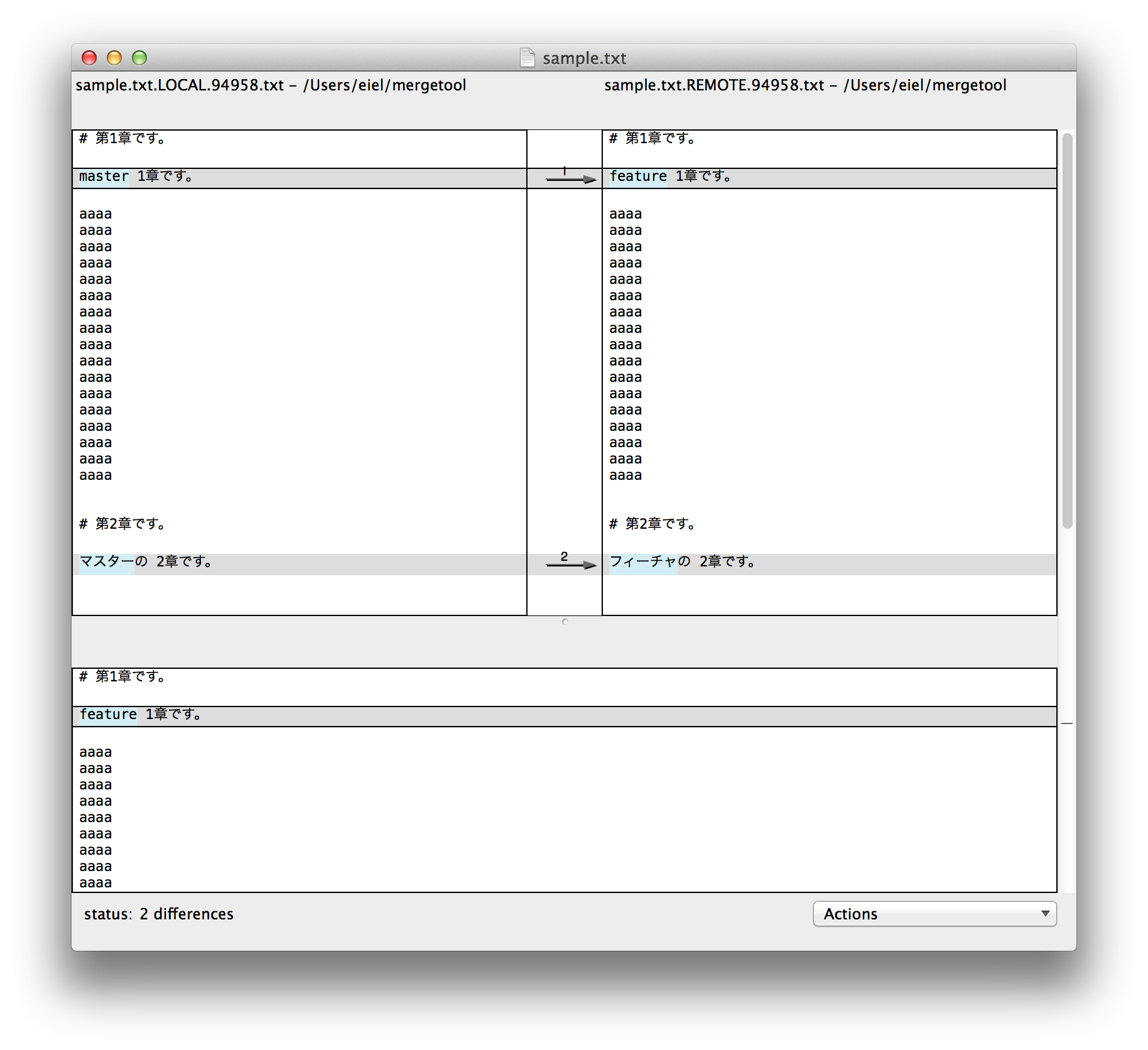Select the right line "フィーチャの 2章です。"
Viewport: 1148px width, 1050px height.
pyautogui.click(x=830, y=563)
